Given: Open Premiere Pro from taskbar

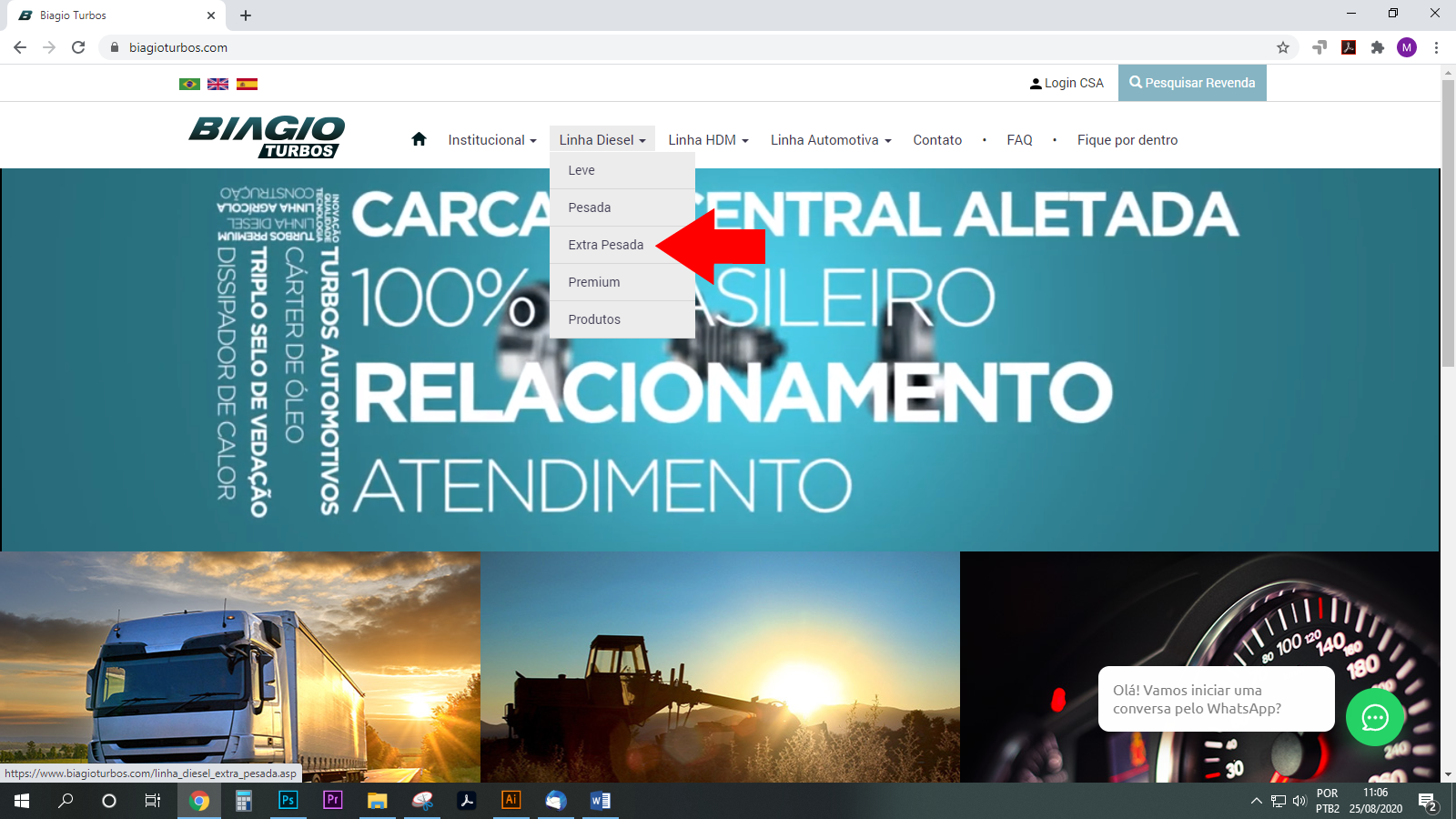Looking at the screenshot, I should [332, 801].
